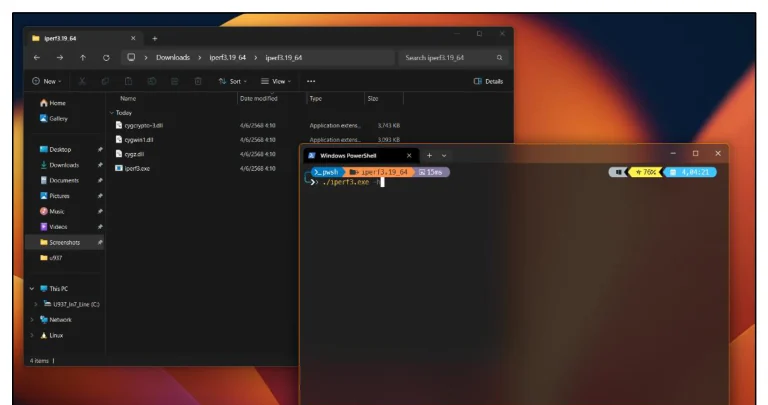Viewport: 768px width, 405px height.
Task: Select the Windows PowerShell tab
Action: coord(361,156)
